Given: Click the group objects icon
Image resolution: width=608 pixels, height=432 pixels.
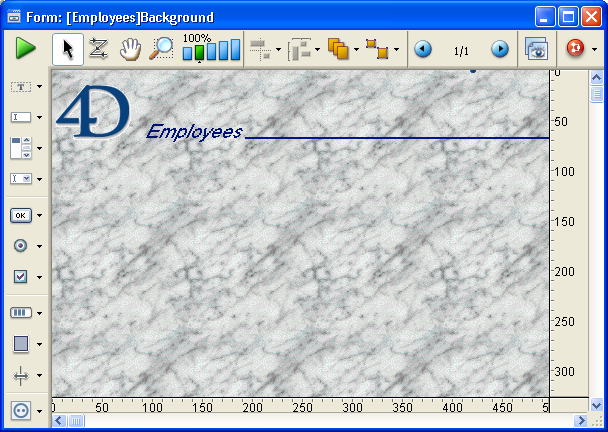Looking at the screenshot, I should click(377, 49).
